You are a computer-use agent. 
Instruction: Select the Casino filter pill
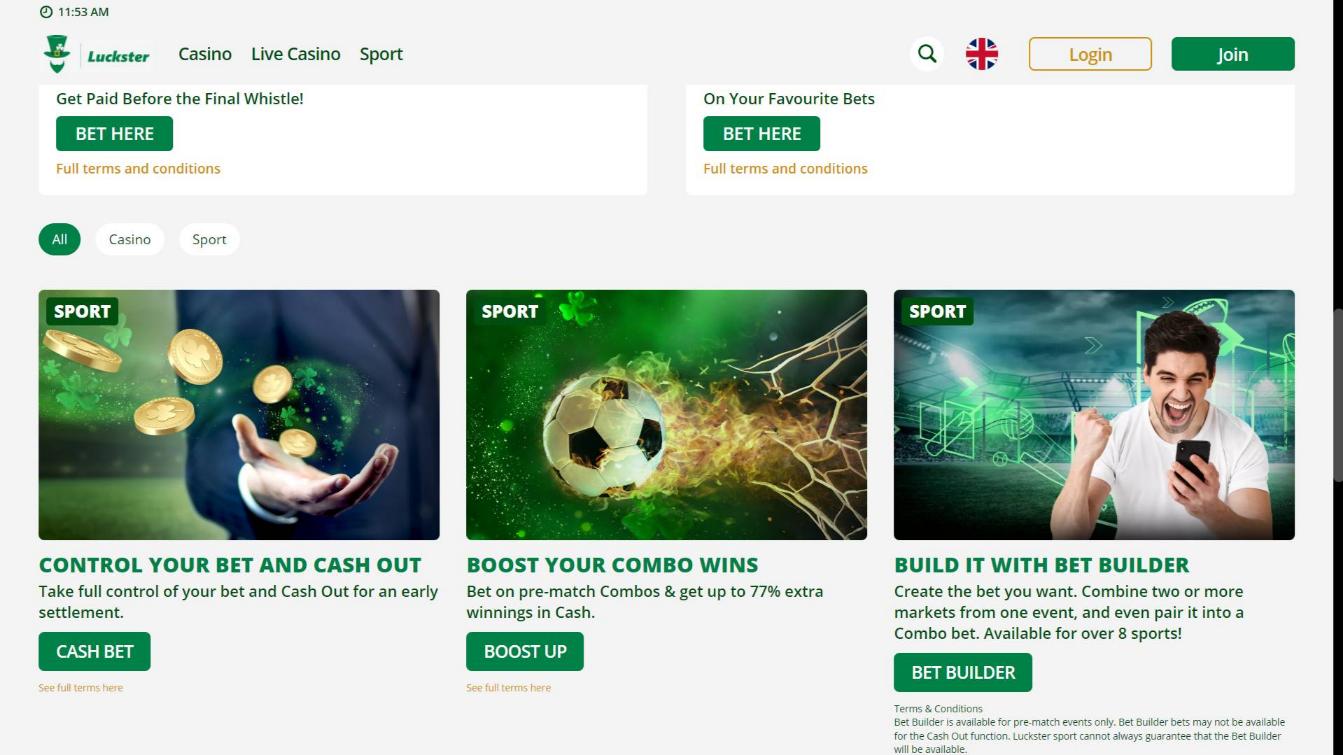130,239
